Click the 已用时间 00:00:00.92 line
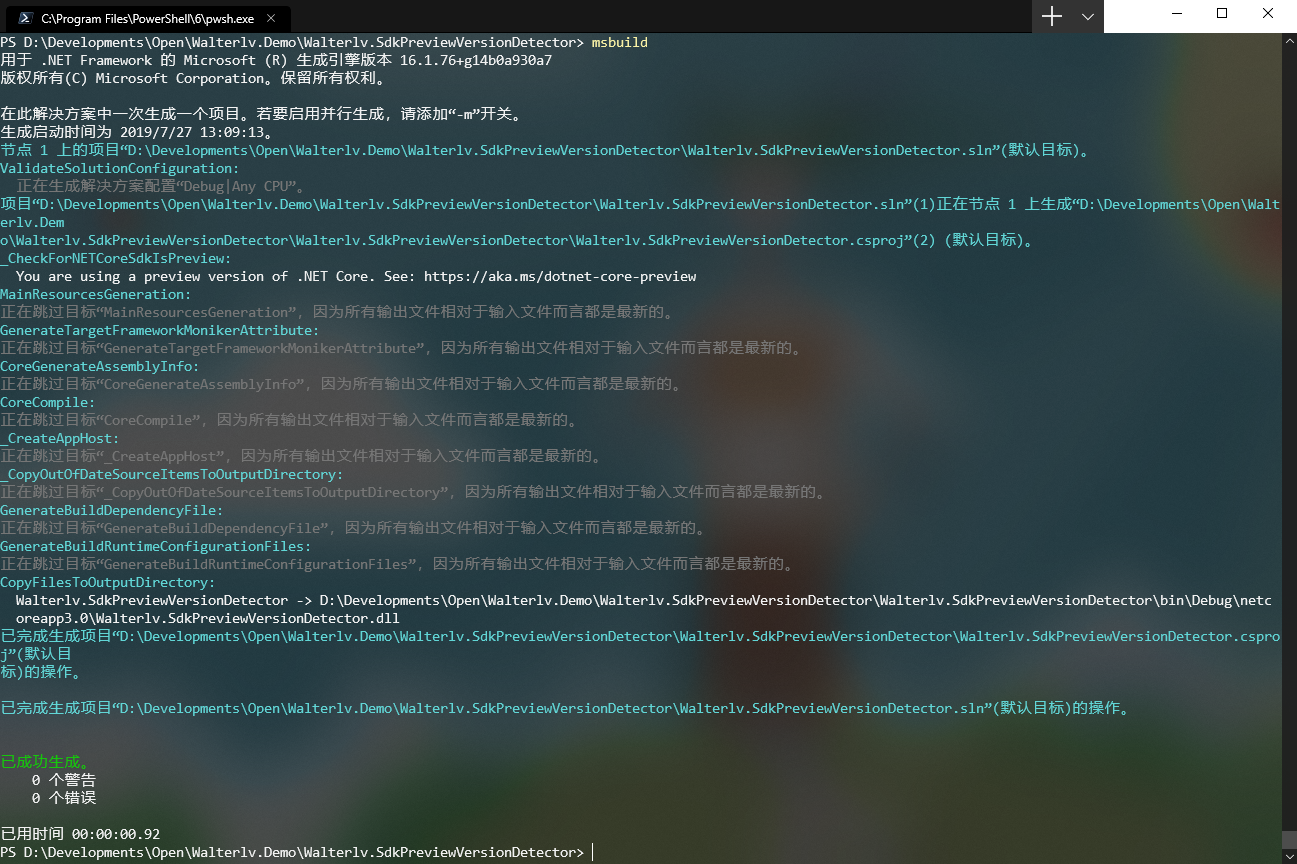The width and height of the screenshot is (1297, 864). pos(80,834)
